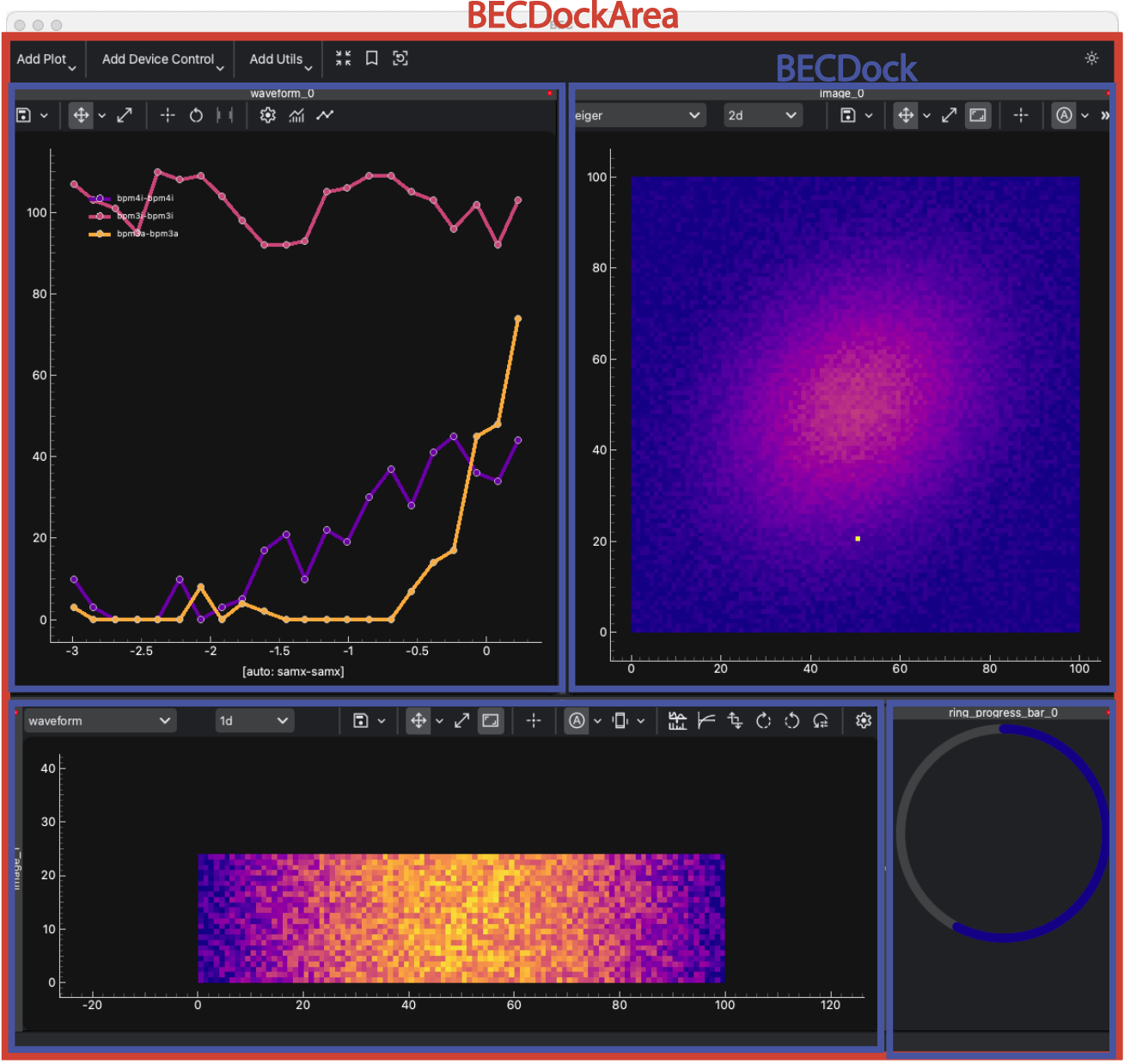
Task: Click the settings gear in the bottom image toolbar
Action: 864,721
